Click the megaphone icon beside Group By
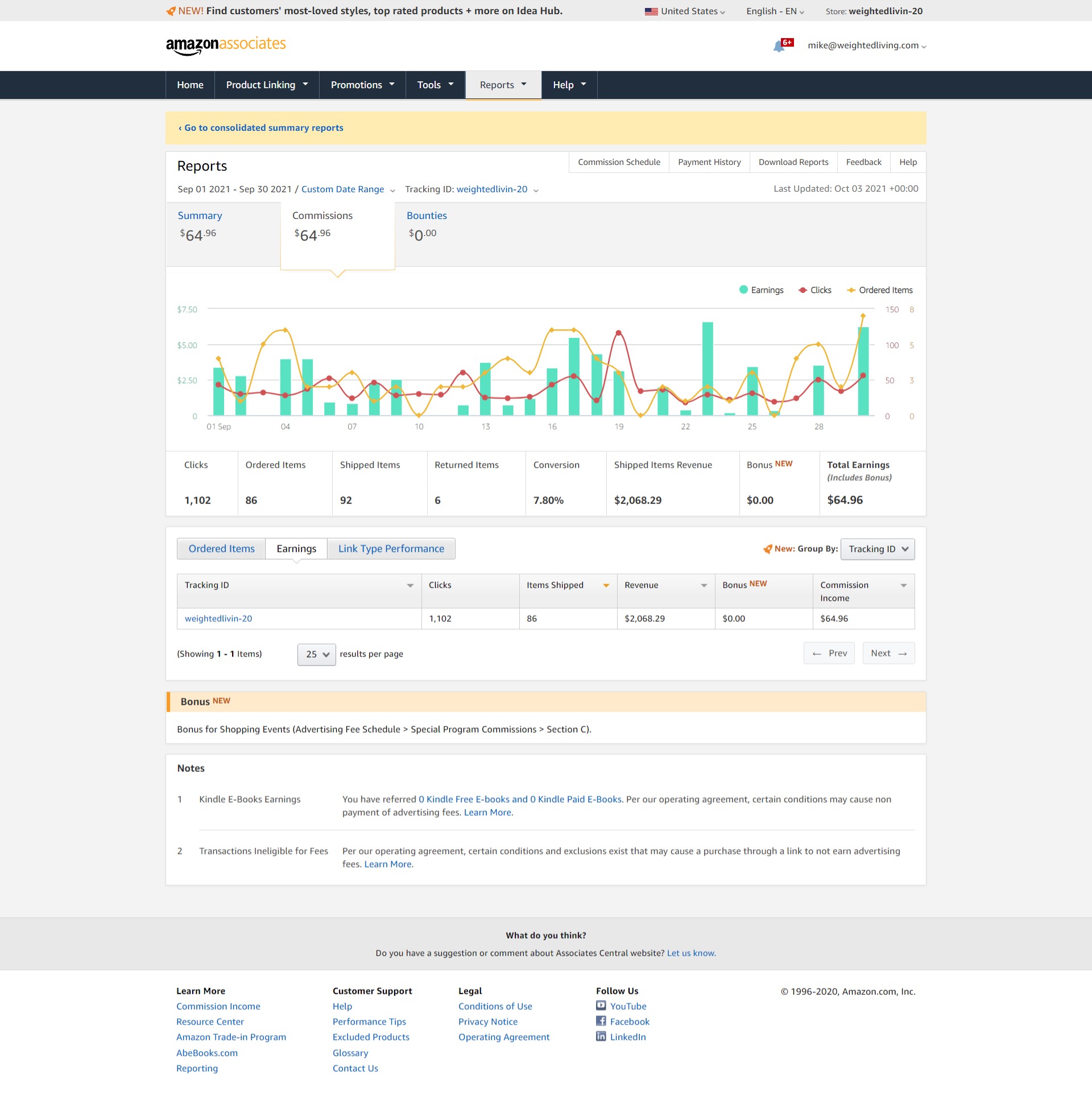The height and width of the screenshot is (1099, 1092). point(767,549)
